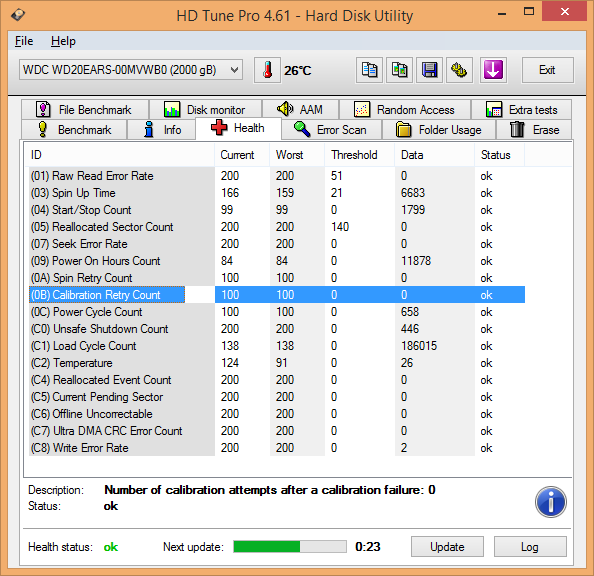Image resolution: width=594 pixels, height=576 pixels.
Task: Select the (C2) Temperature row
Action: point(277,363)
